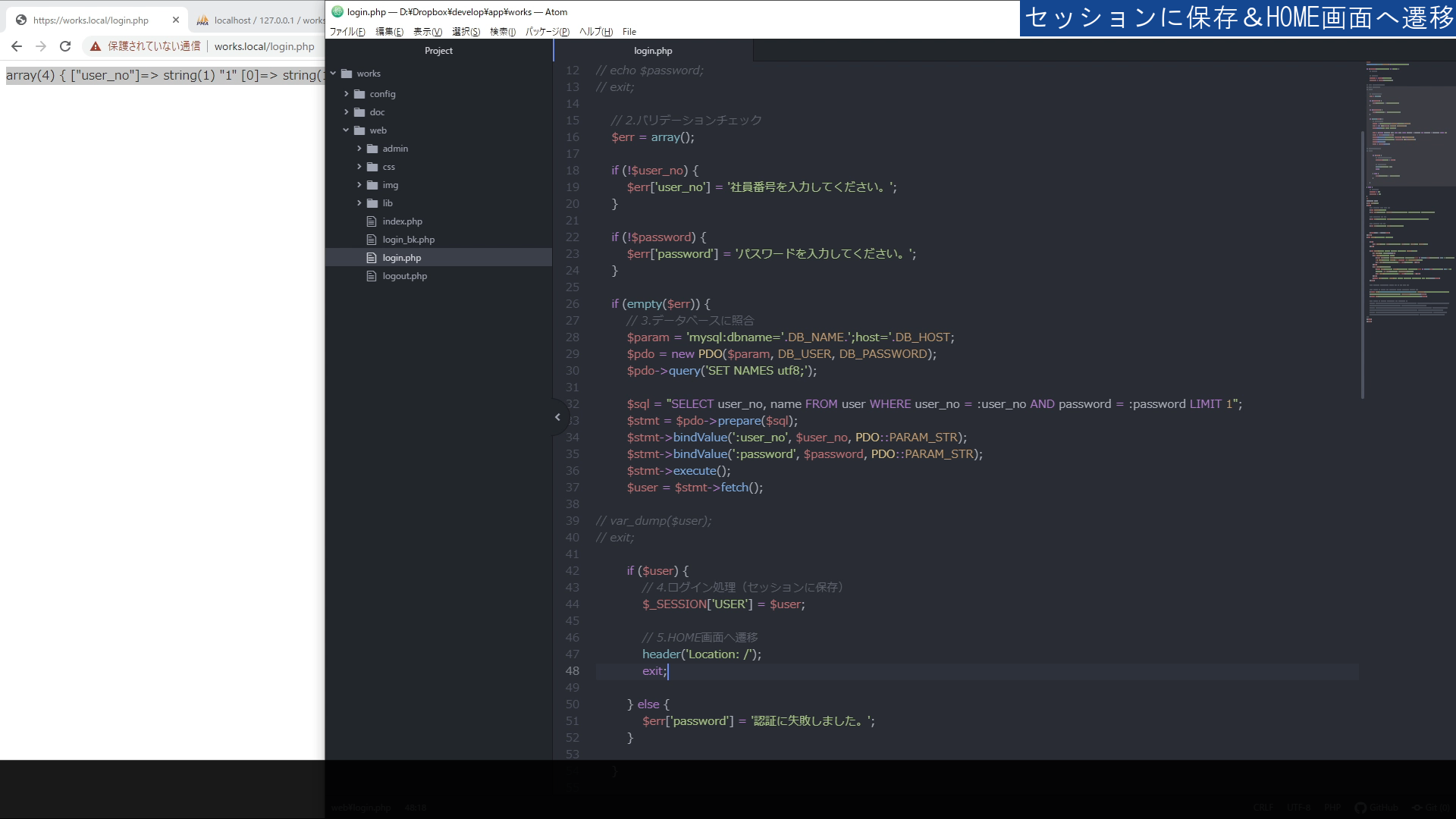Click the index.php file icon

[x=372, y=221]
